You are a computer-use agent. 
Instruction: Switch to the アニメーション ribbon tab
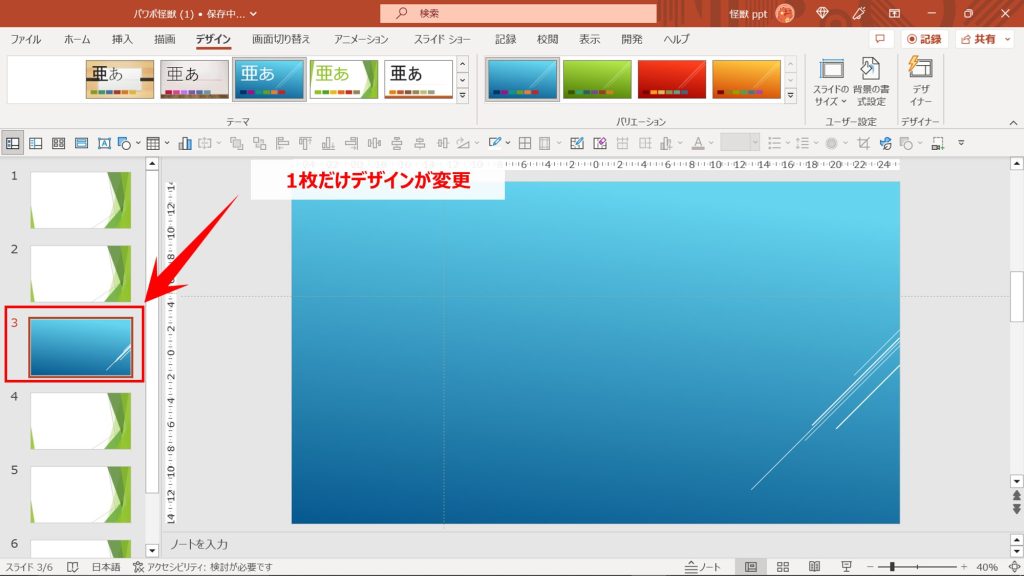(360, 40)
